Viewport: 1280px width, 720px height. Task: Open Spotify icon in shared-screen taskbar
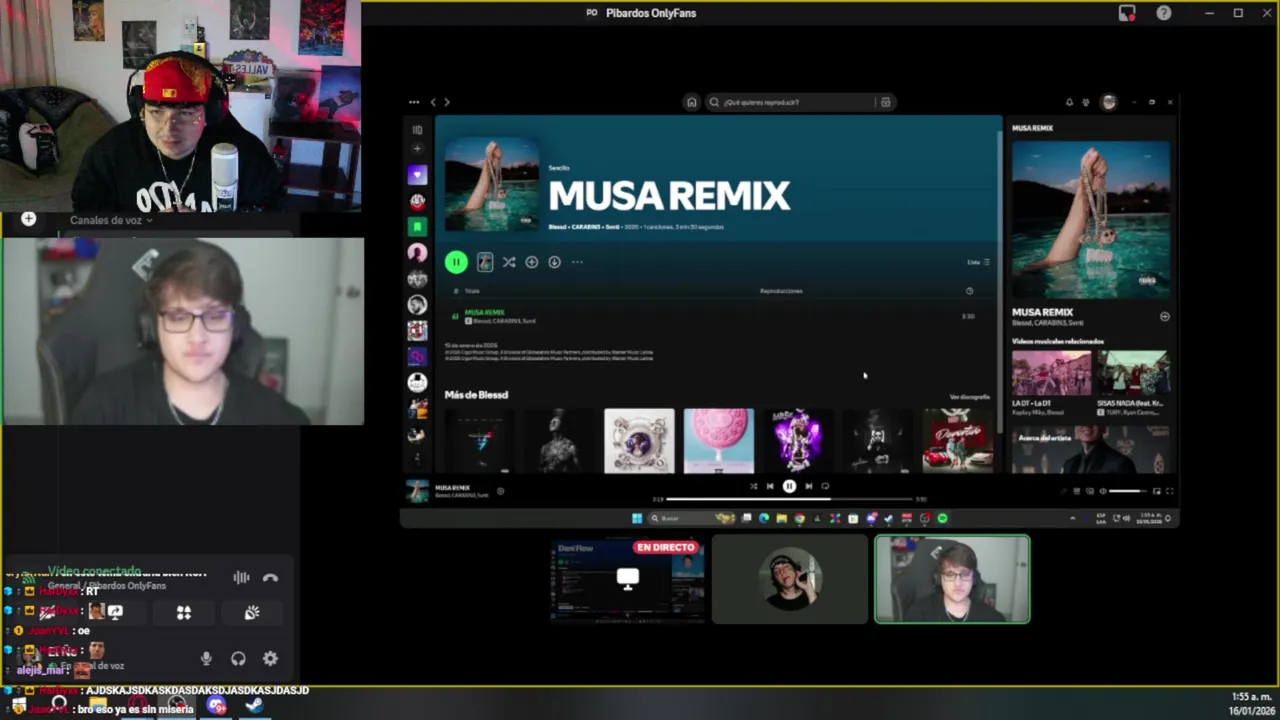942,518
